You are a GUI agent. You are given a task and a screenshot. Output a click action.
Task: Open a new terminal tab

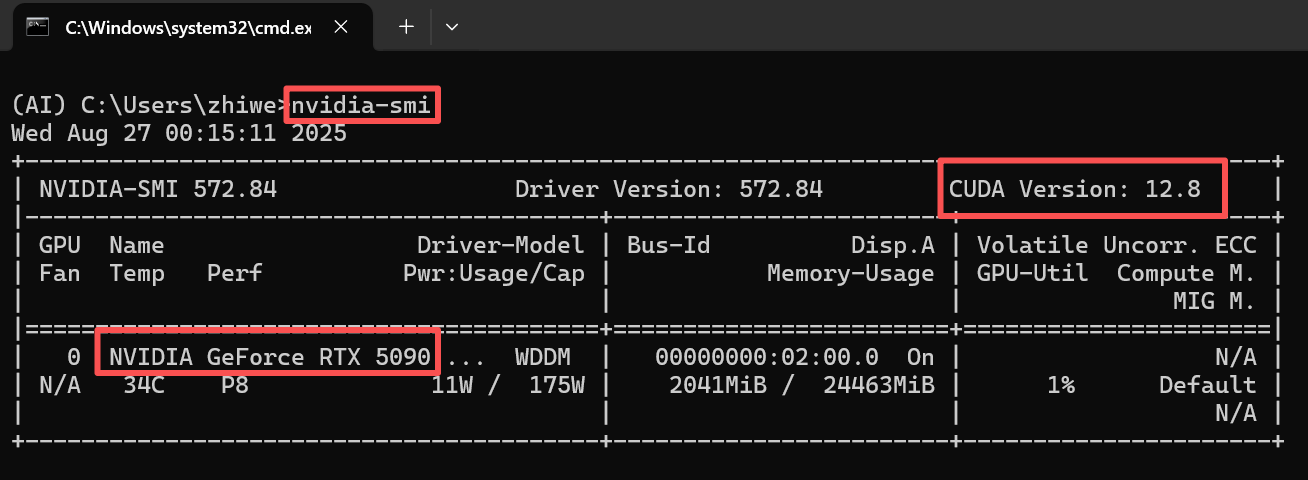[406, 27]
